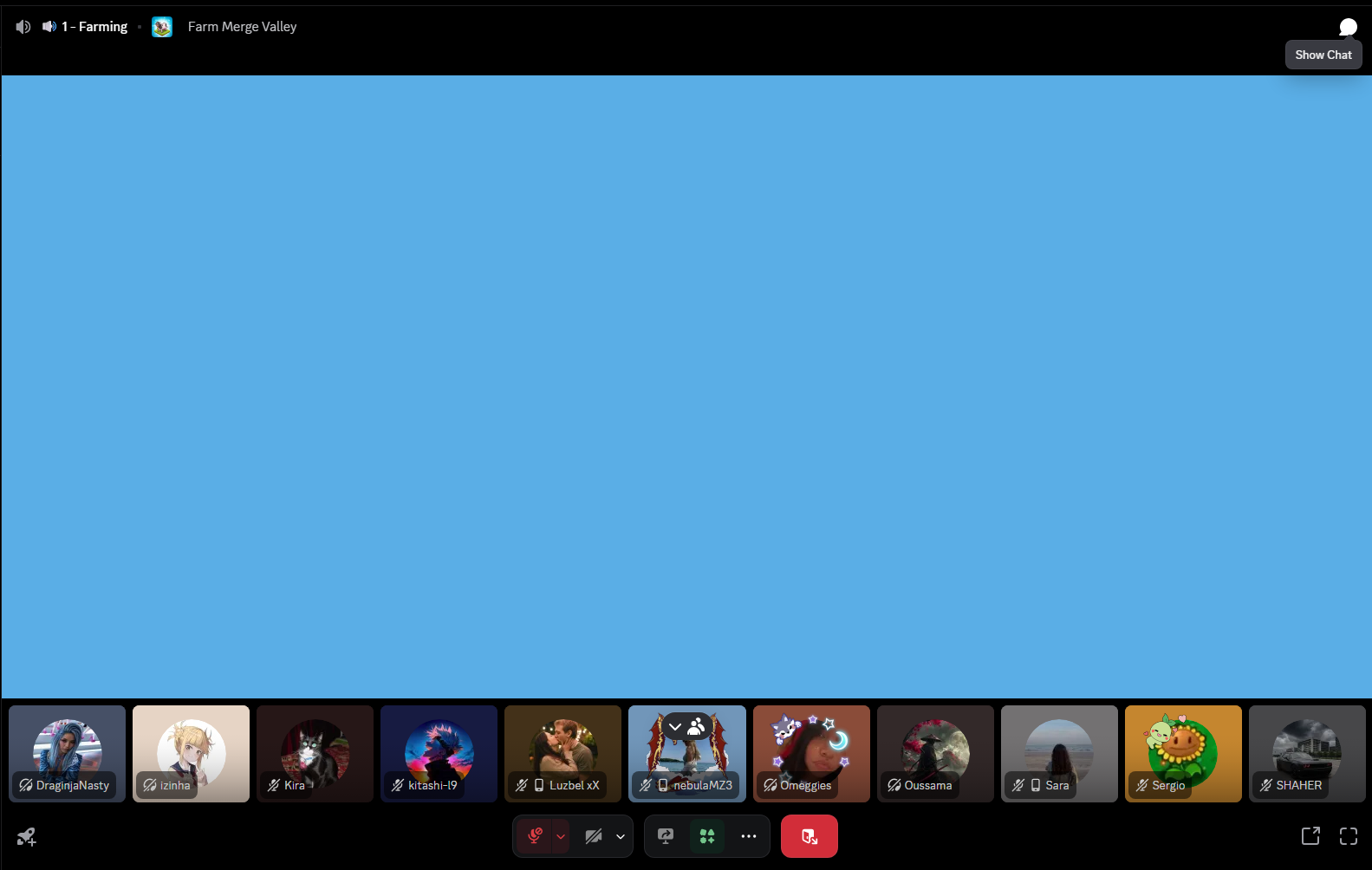The image size is (1372, 870).
Task: Select DraginjaNasty's participant tile
Action: point(68,753)
